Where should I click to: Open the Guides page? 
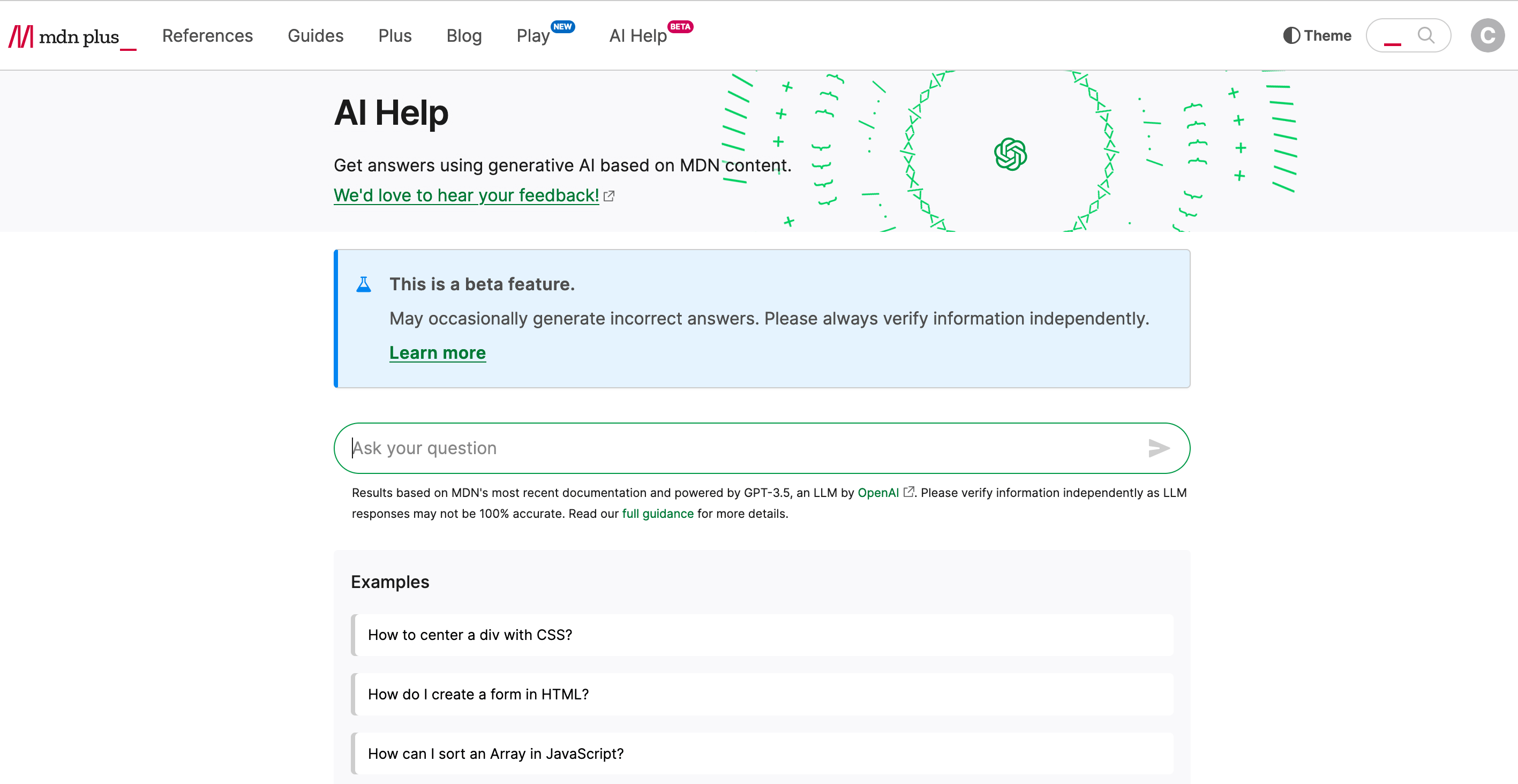tap(315, 35)
